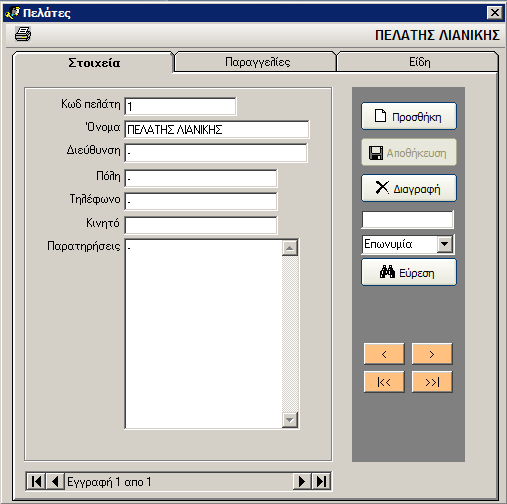Viewport: 507px width, 504px height.
Task: Click the Παρατηρήσεις scrollbar up arrow
Action: pyautogui.click(x=290, y=248)
